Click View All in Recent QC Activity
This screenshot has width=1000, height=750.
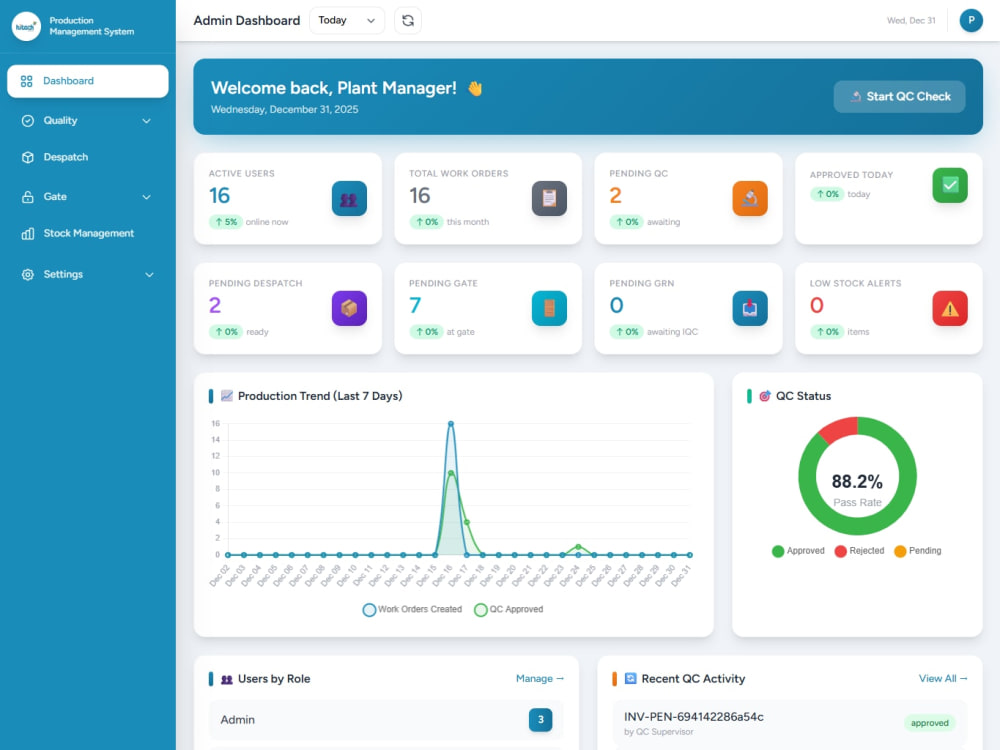pyautogui.click(x=943, y=679)
